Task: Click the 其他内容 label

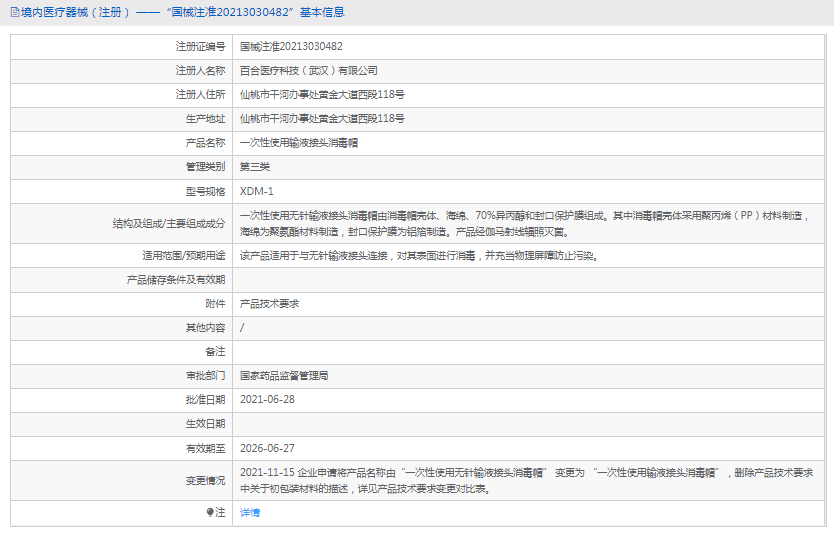Action: [x=205, y=328]
